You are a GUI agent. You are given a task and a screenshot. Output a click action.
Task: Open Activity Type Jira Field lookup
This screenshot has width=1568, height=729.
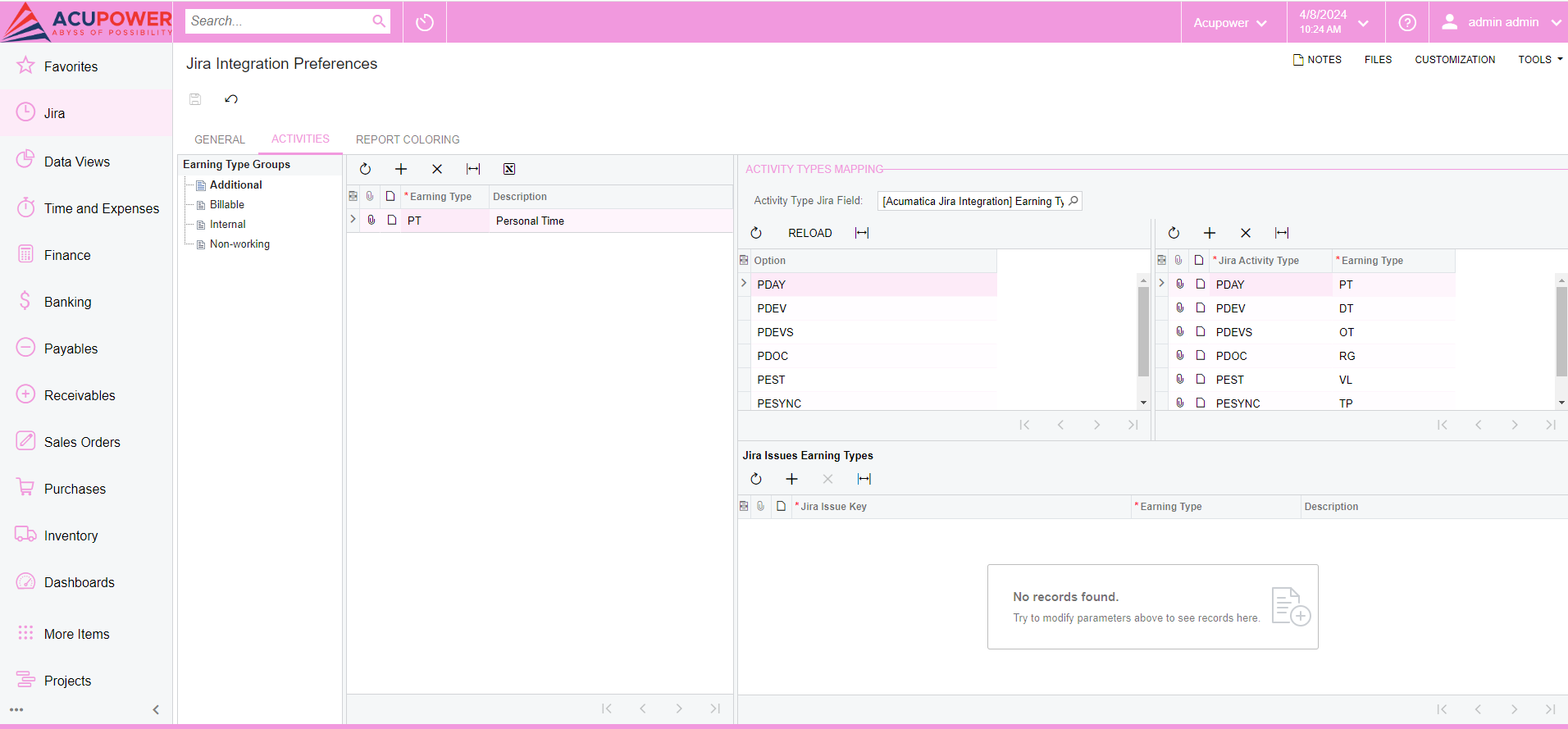point(1073,201)
